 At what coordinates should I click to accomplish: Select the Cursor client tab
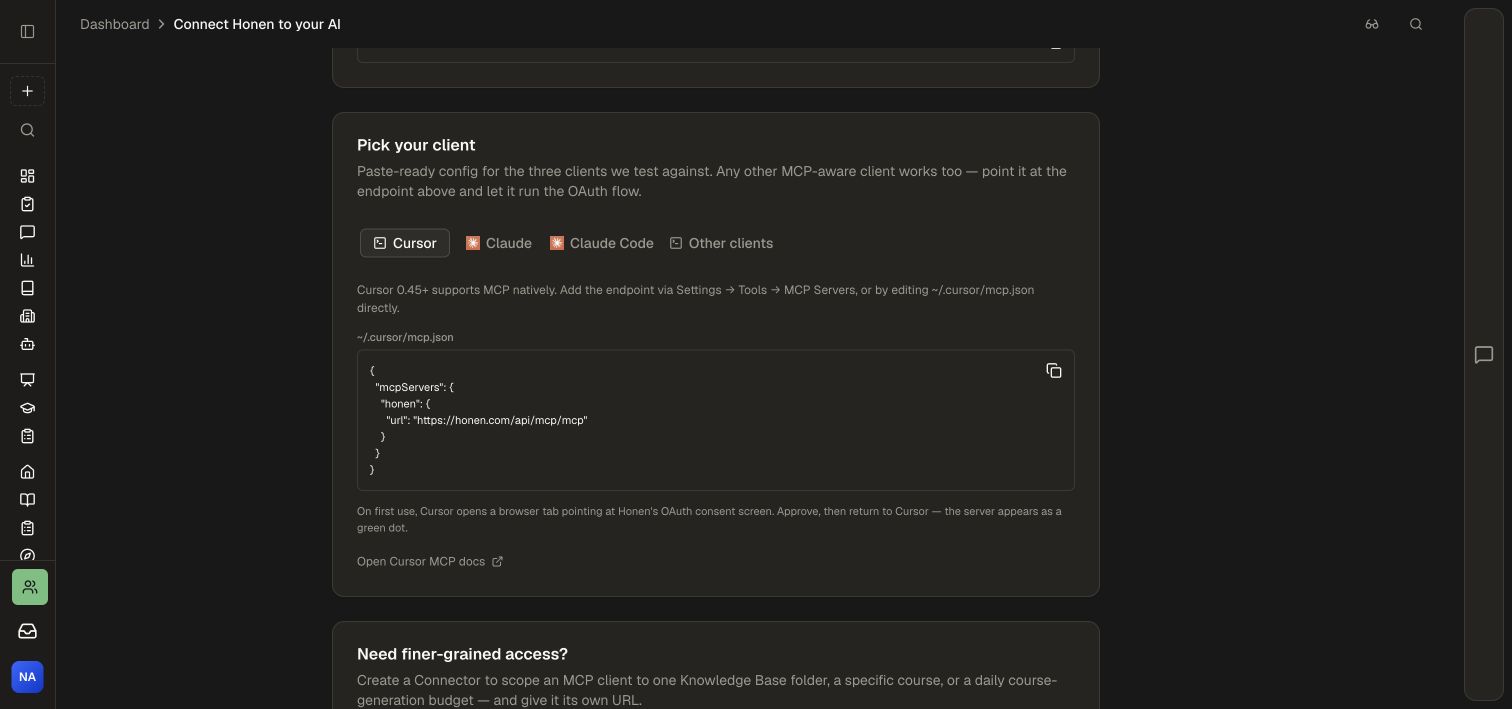click(405, 243)
